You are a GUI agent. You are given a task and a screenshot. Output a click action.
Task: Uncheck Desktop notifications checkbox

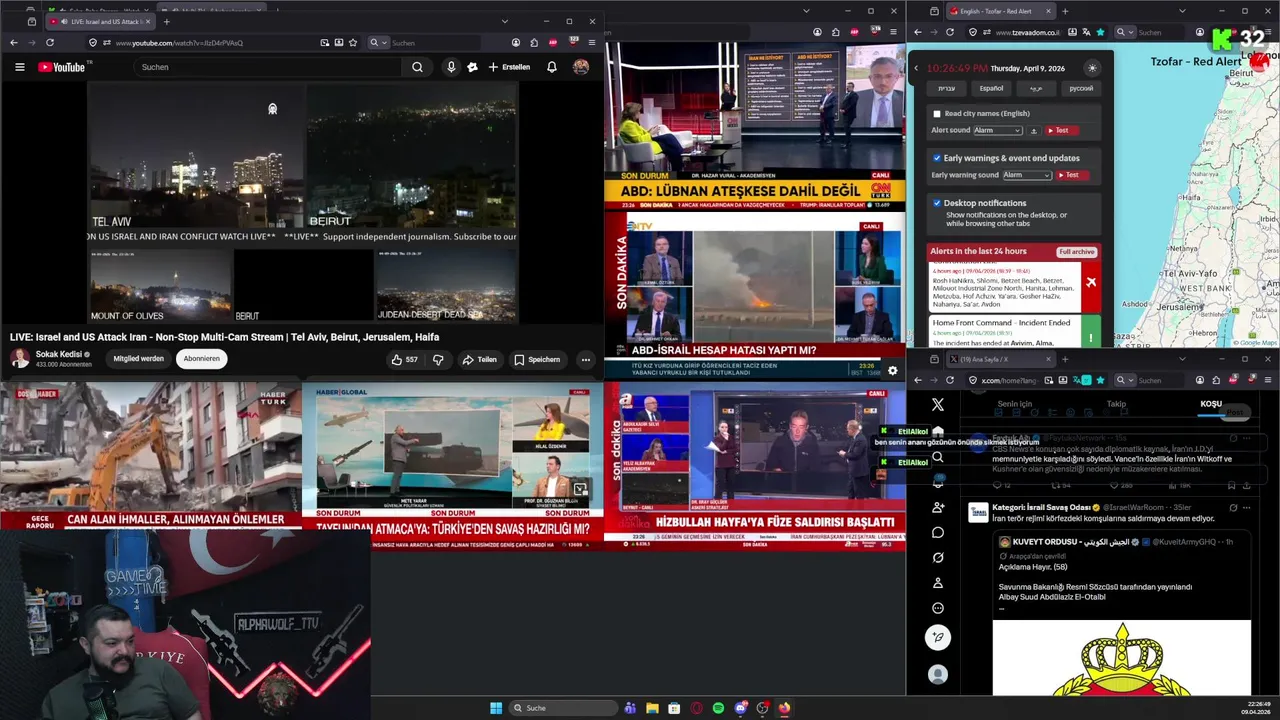[x=937, y=203]
